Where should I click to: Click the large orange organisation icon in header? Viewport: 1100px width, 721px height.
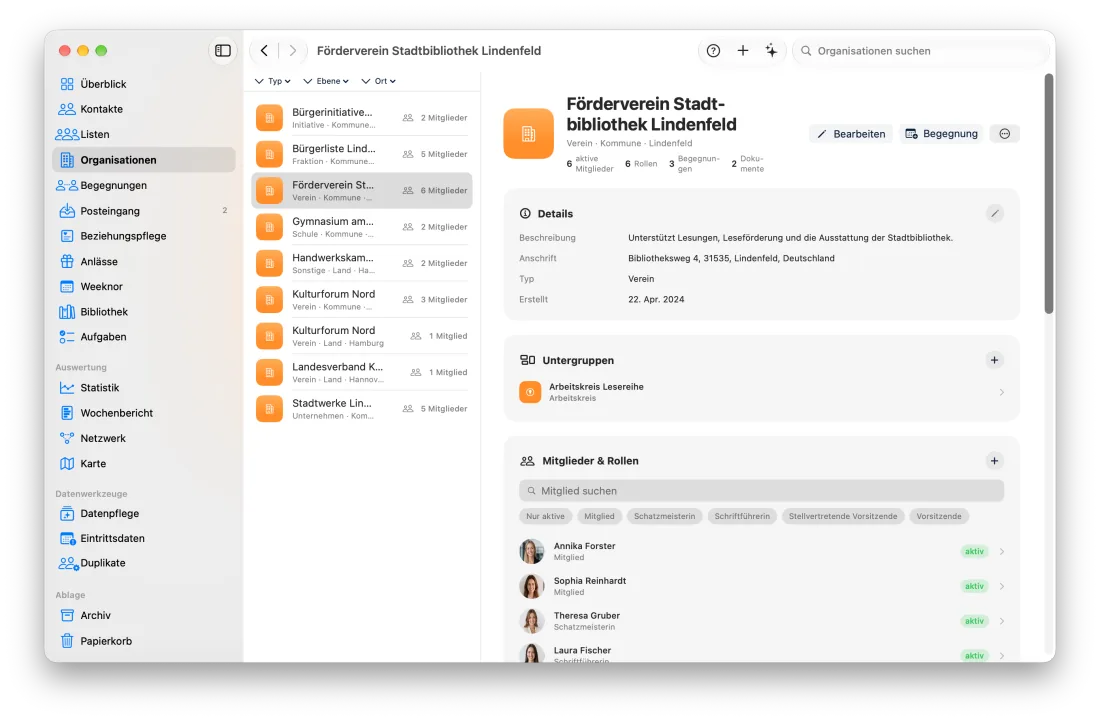click(528, 133)
